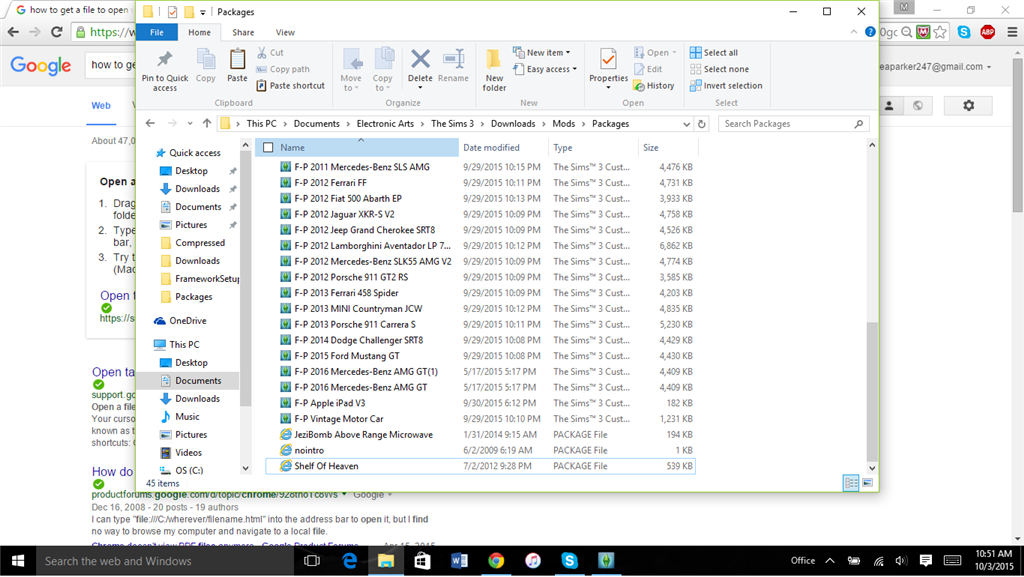Click the Paste ribbon button

(x=237, y=65)
